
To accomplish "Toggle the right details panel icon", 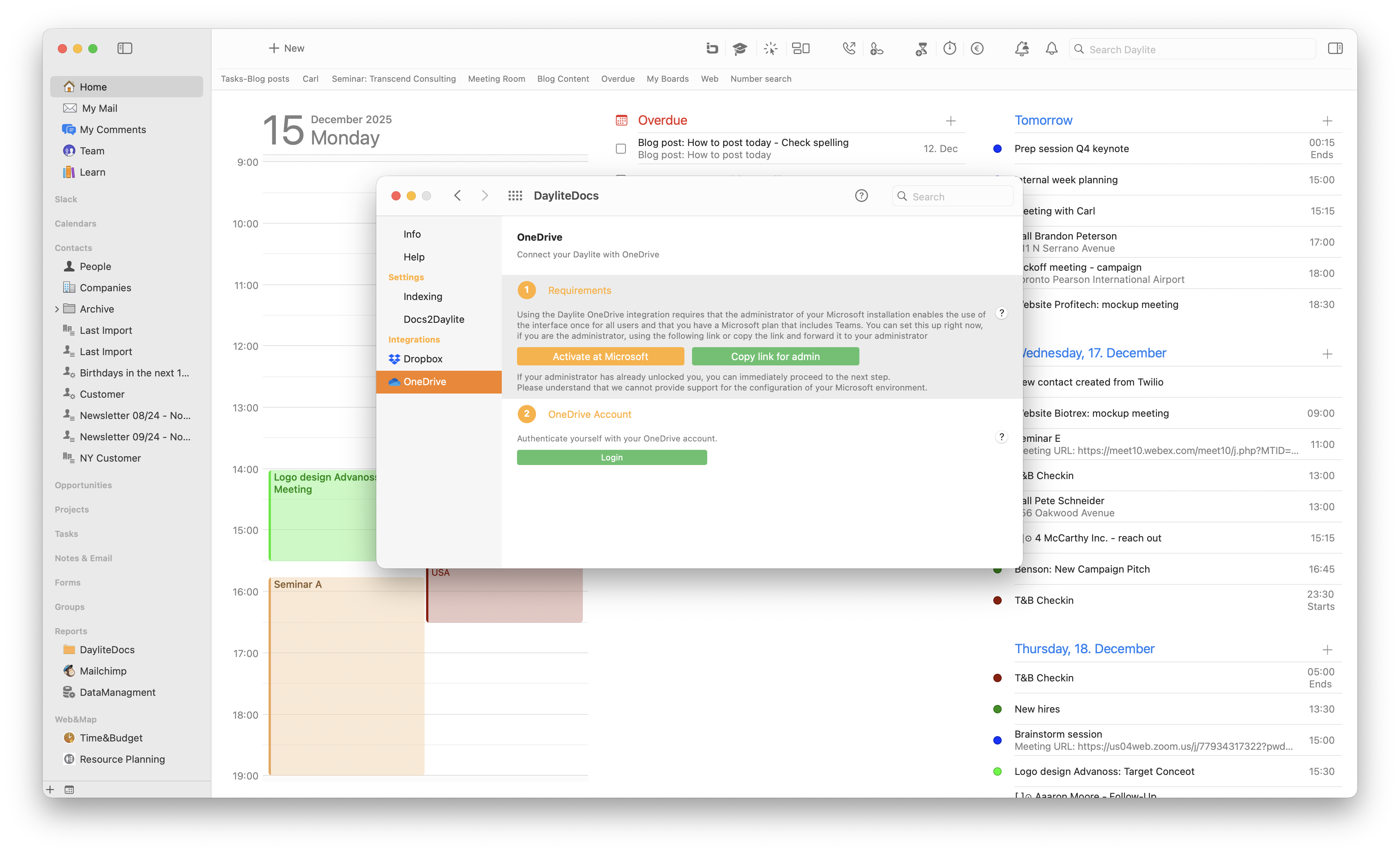I will coord(1335,49).
